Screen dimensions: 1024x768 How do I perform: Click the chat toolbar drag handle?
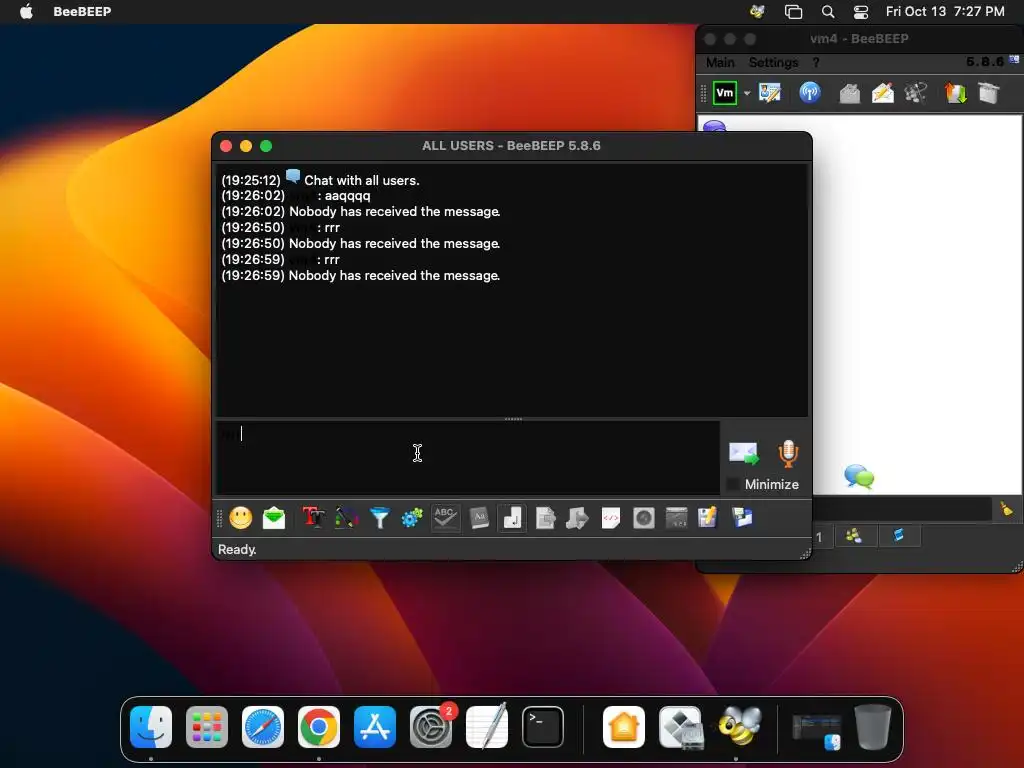(x=219, y=519)
